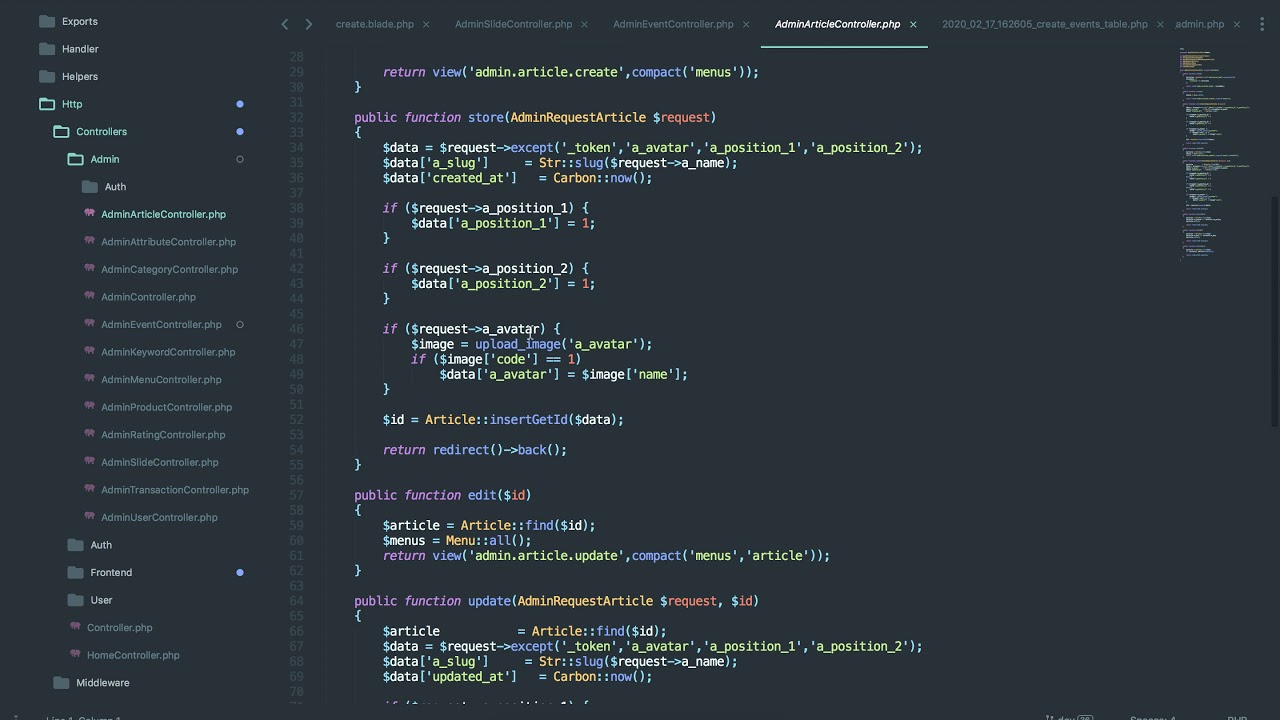
Task: Click the PHP icon beside Controller.php
Action: (76, 627)
